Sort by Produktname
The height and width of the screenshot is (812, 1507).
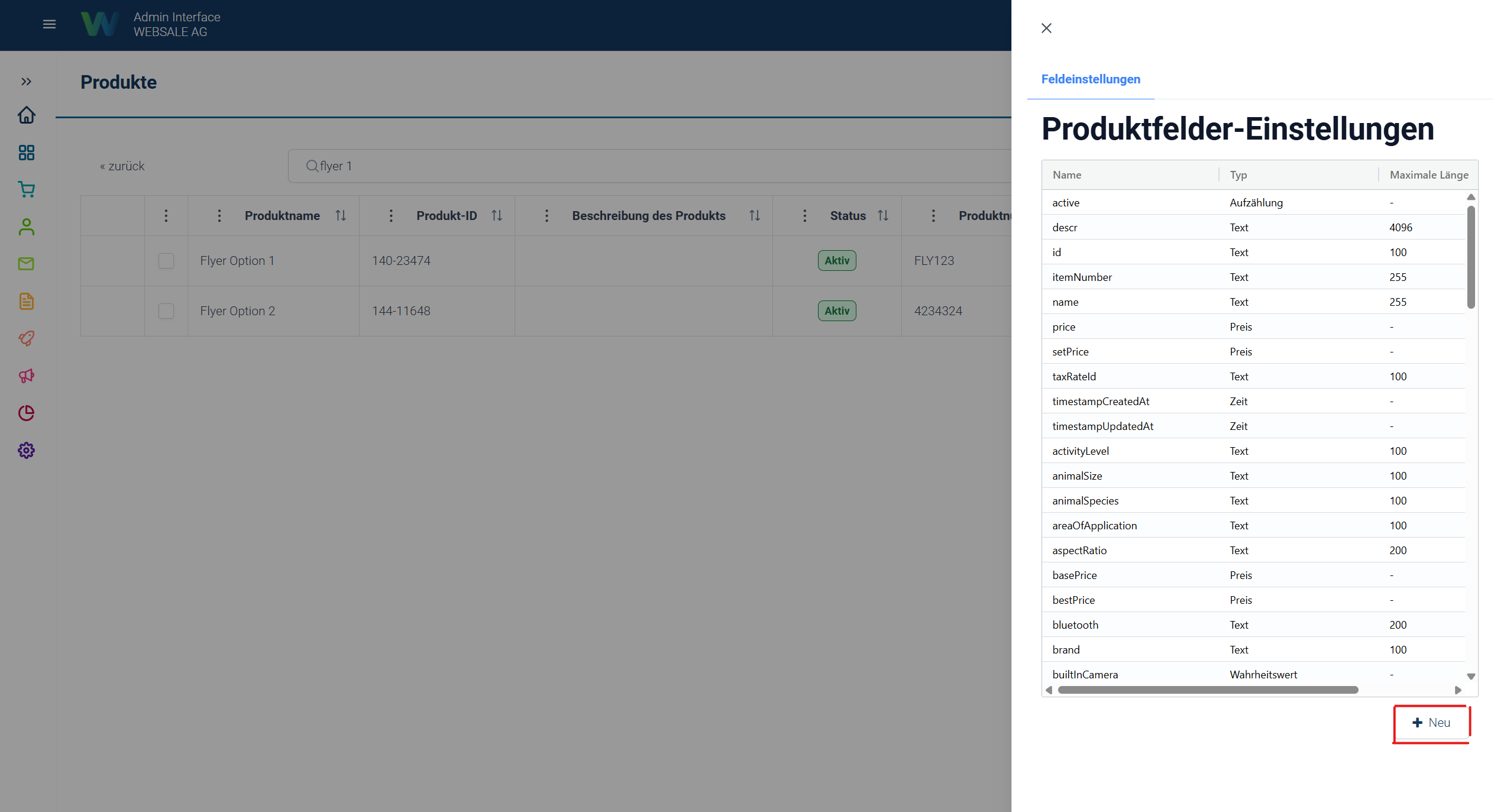(x=341, y=216)
